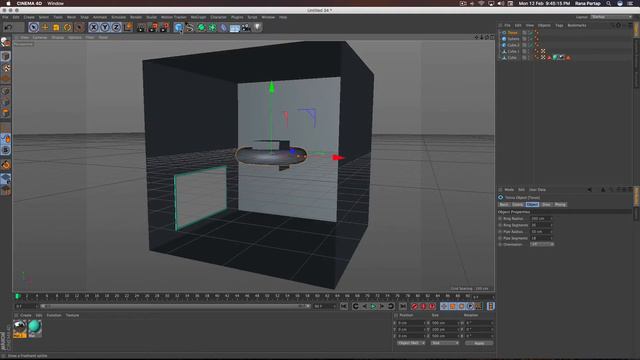This screenshot has width=640, height=360.
Task: Open the Object Manager Tags menu
Action: 559,25
